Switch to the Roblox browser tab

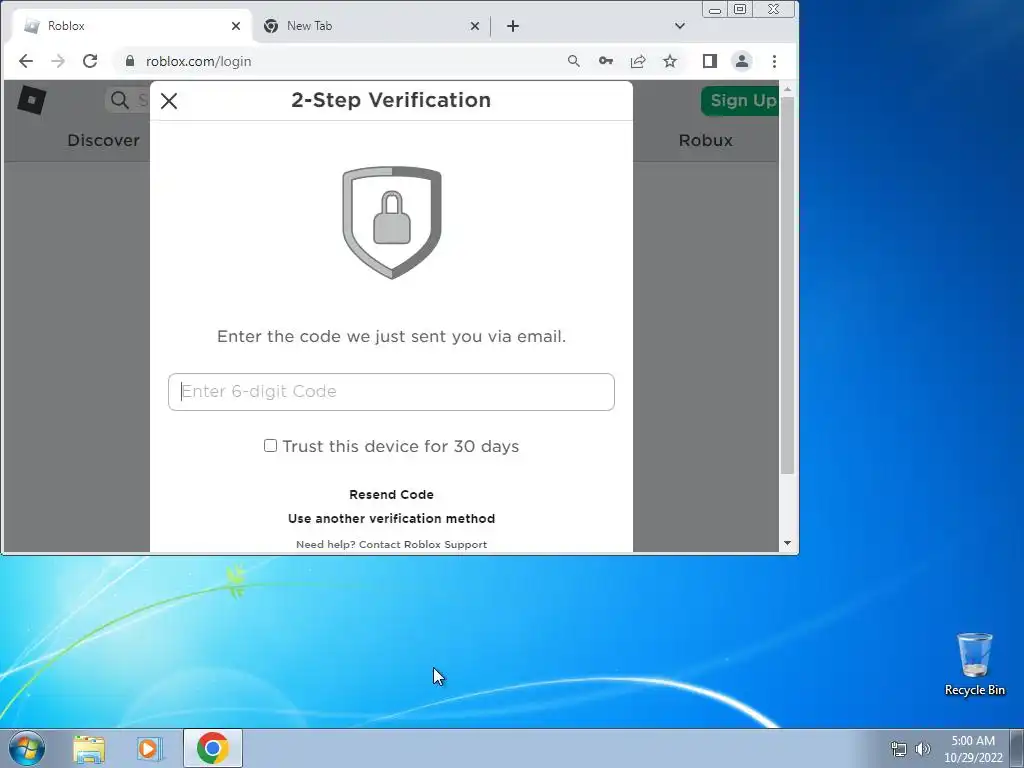[131, 26]
